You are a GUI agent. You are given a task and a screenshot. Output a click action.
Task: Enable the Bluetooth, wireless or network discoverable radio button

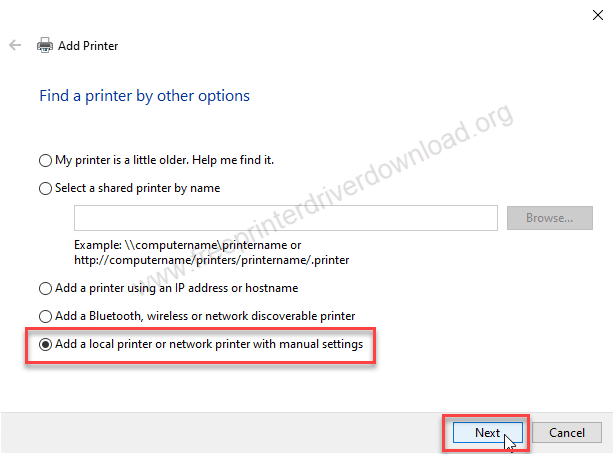[45, 316]
